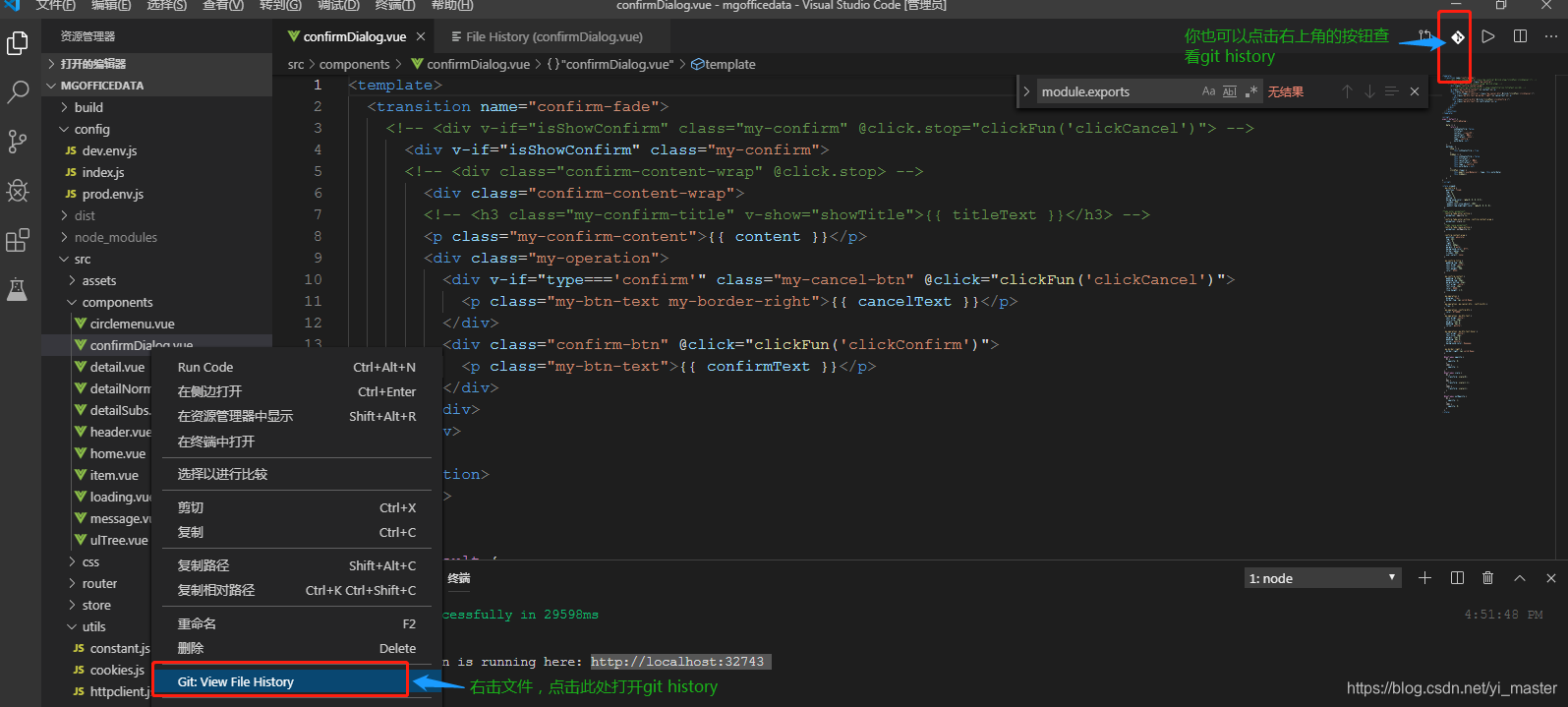This screenshot has width=1568, height=707.
Task: Go to next match in find widget
Action: click(1369, 91)
